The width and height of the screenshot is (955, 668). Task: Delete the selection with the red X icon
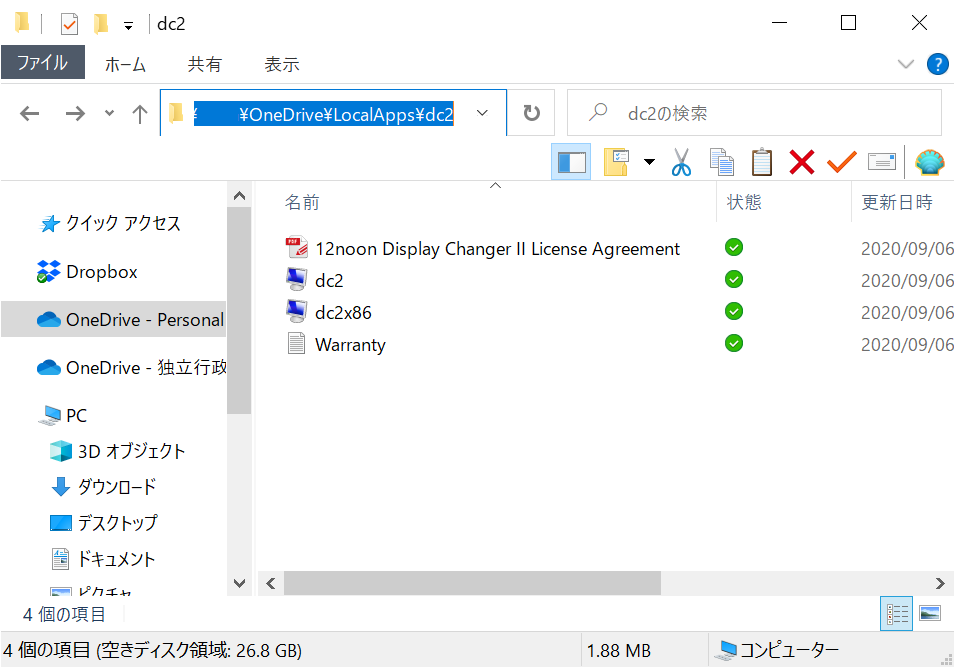coord(801,161)
